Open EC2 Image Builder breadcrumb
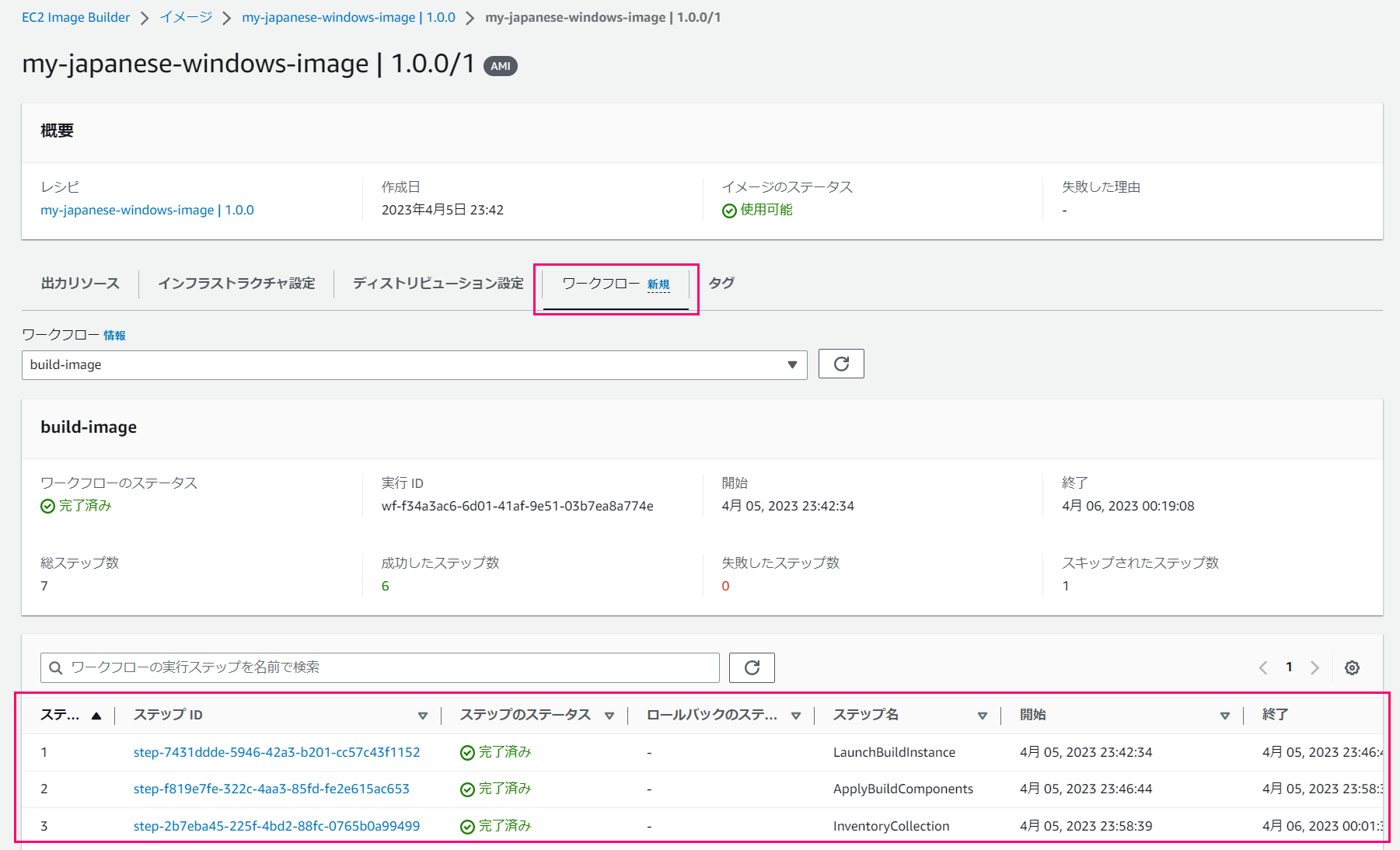 (x=76, y=17)
